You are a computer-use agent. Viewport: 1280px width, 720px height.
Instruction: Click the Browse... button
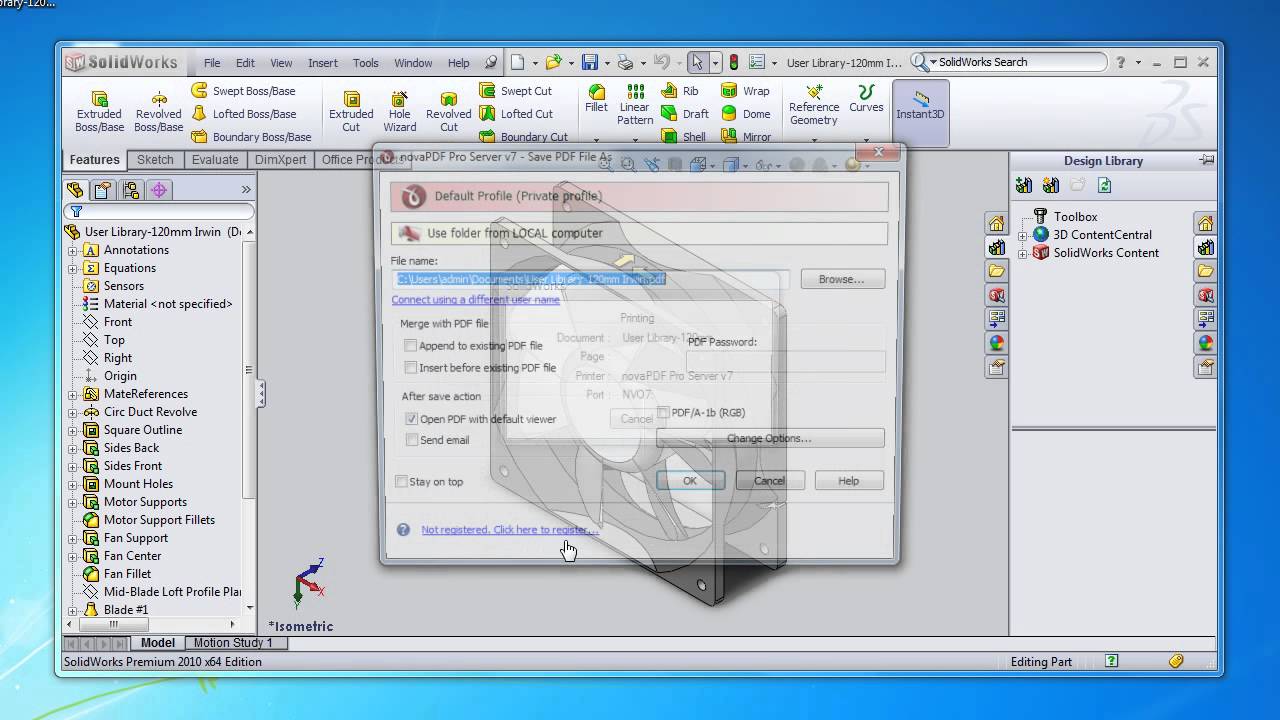click(x=841, y=279)
